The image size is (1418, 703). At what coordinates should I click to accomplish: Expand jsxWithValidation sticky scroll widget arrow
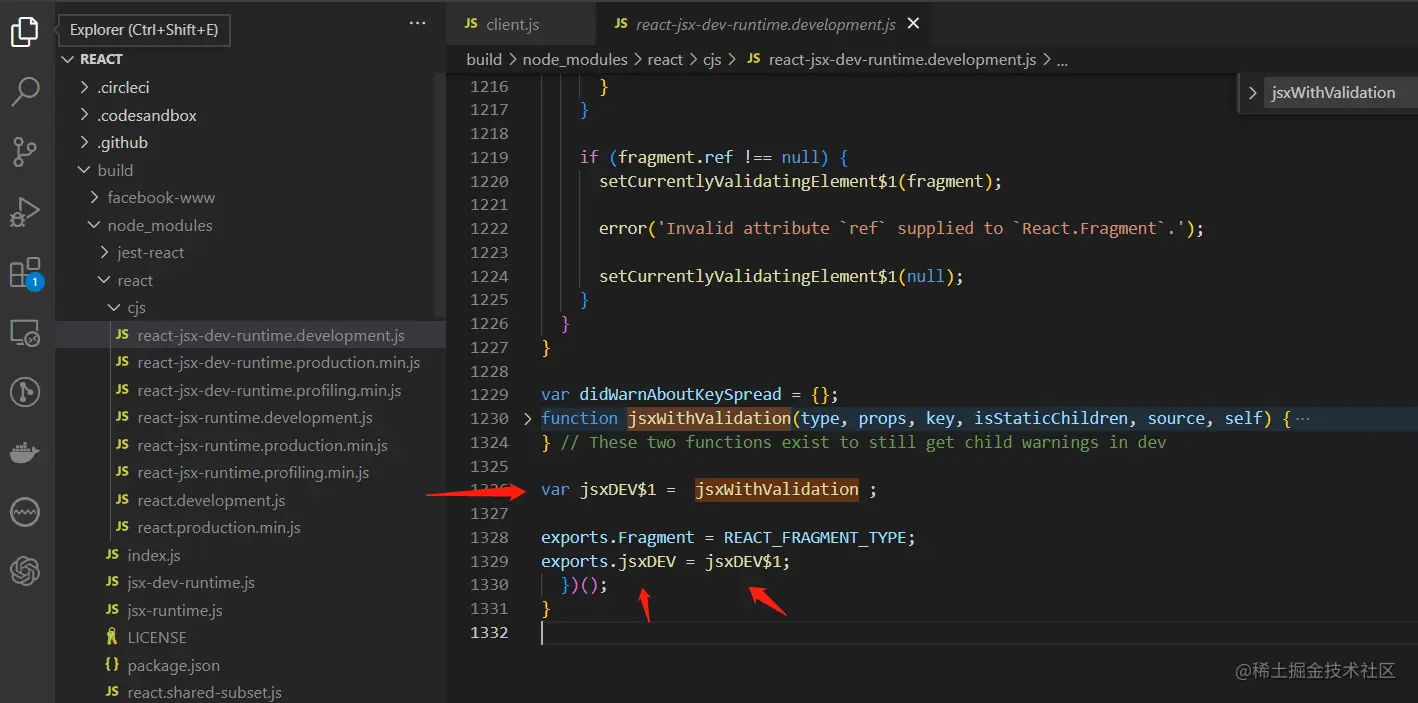(x=1252, y=93)
